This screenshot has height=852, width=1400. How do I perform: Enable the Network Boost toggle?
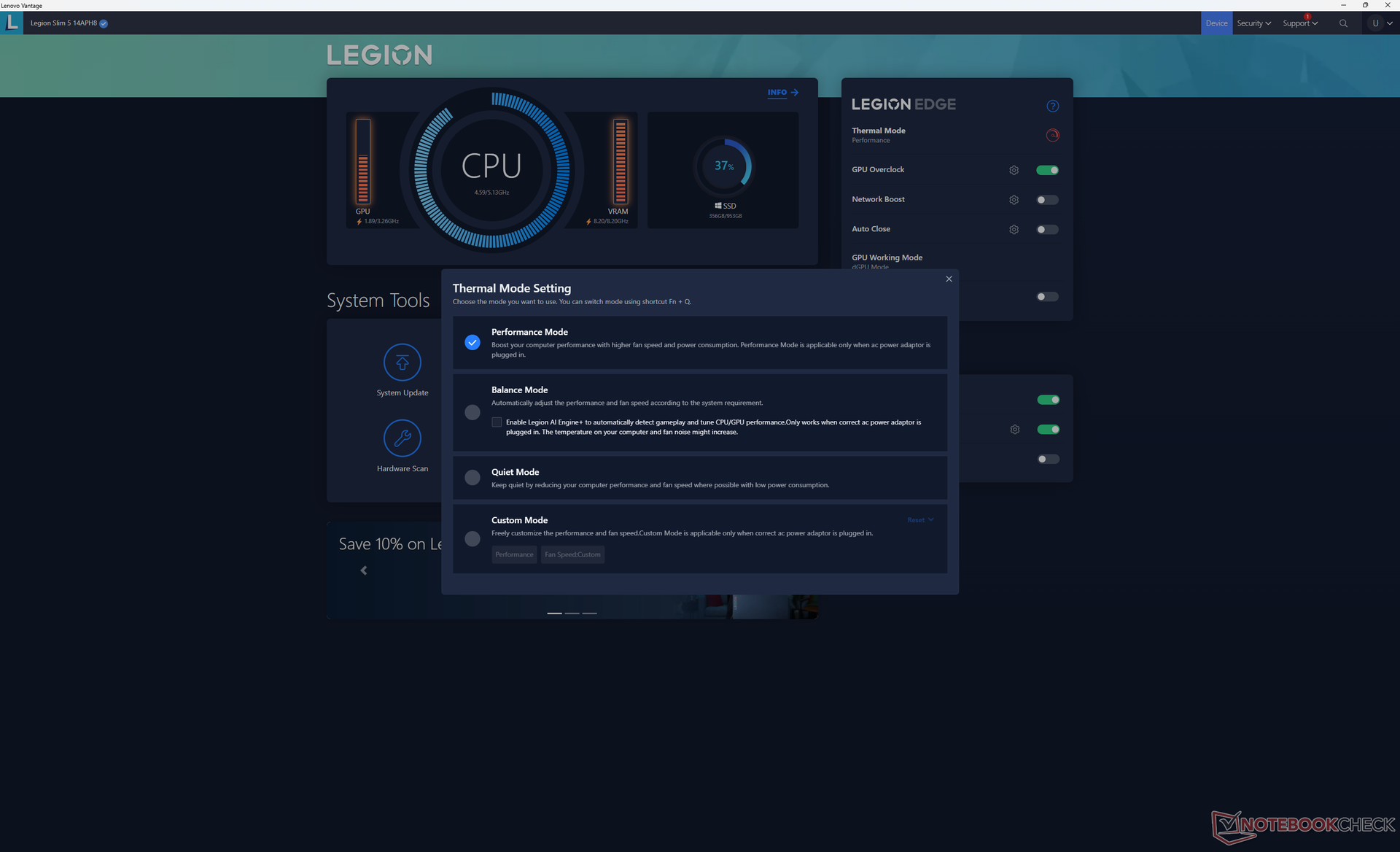(1047, 200)
